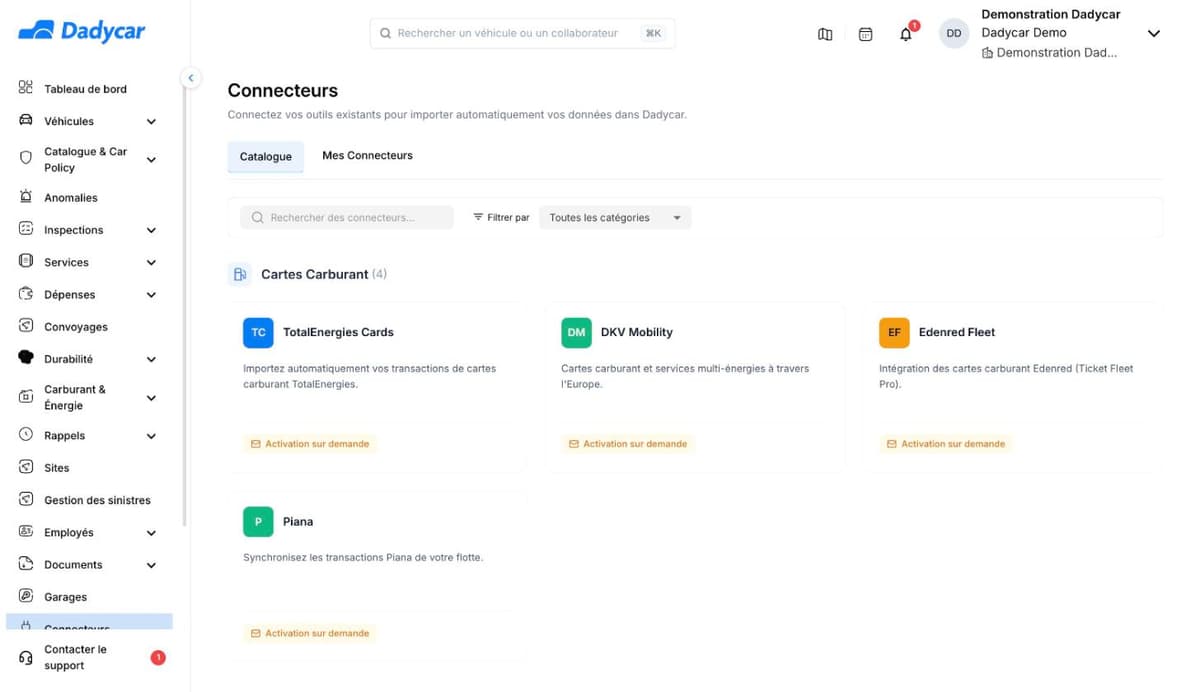Open Gestion des sinistres in sidebar

(97, 500)
